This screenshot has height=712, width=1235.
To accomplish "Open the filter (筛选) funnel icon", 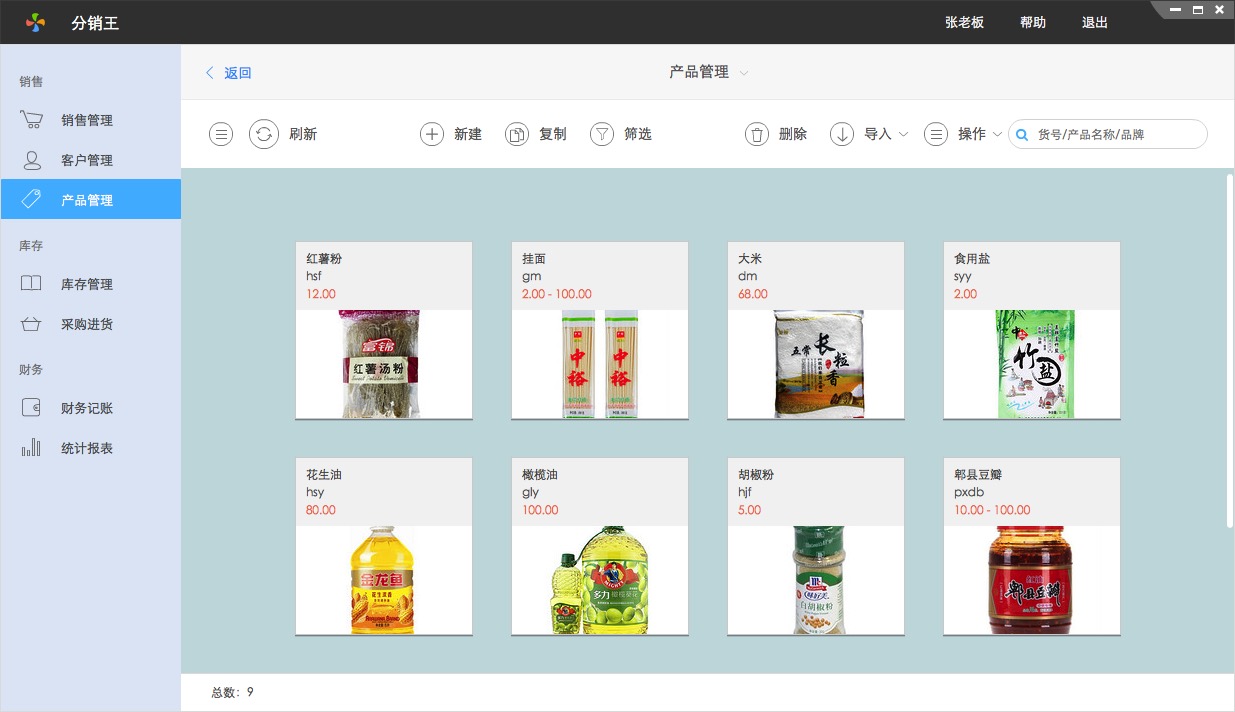I will pyautogui.click(x=601, y=134).
